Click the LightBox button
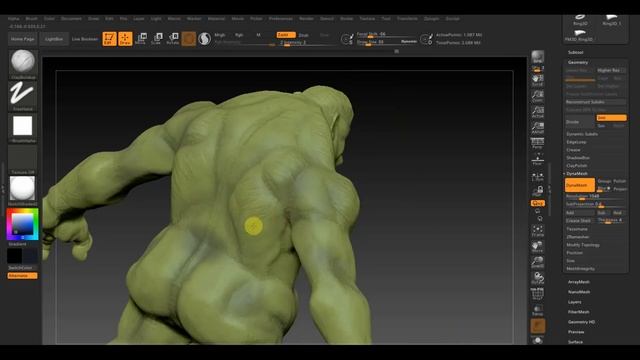Viewport: 640px width, 360px height. pyautogui.click(x=54, y=39)
